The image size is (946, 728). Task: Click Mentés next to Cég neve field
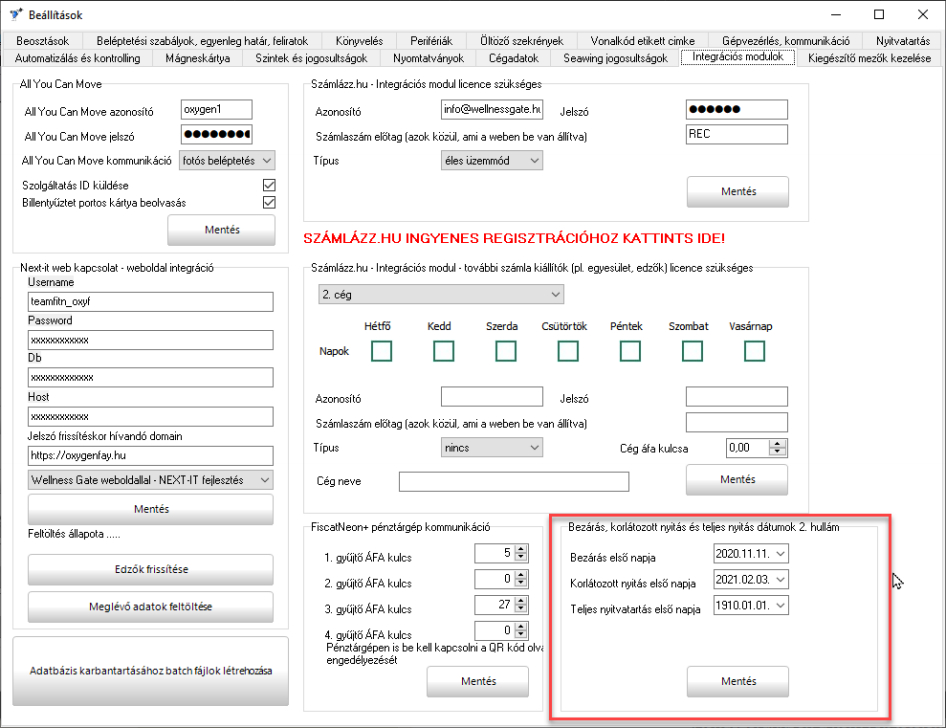pos(737,480)
